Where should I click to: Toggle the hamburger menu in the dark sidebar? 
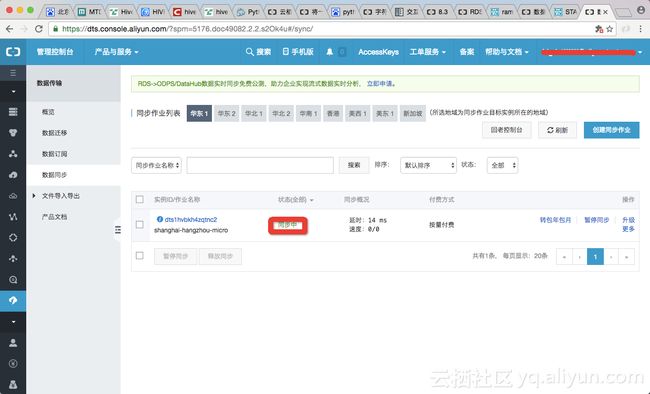click(x=13, y=73)
